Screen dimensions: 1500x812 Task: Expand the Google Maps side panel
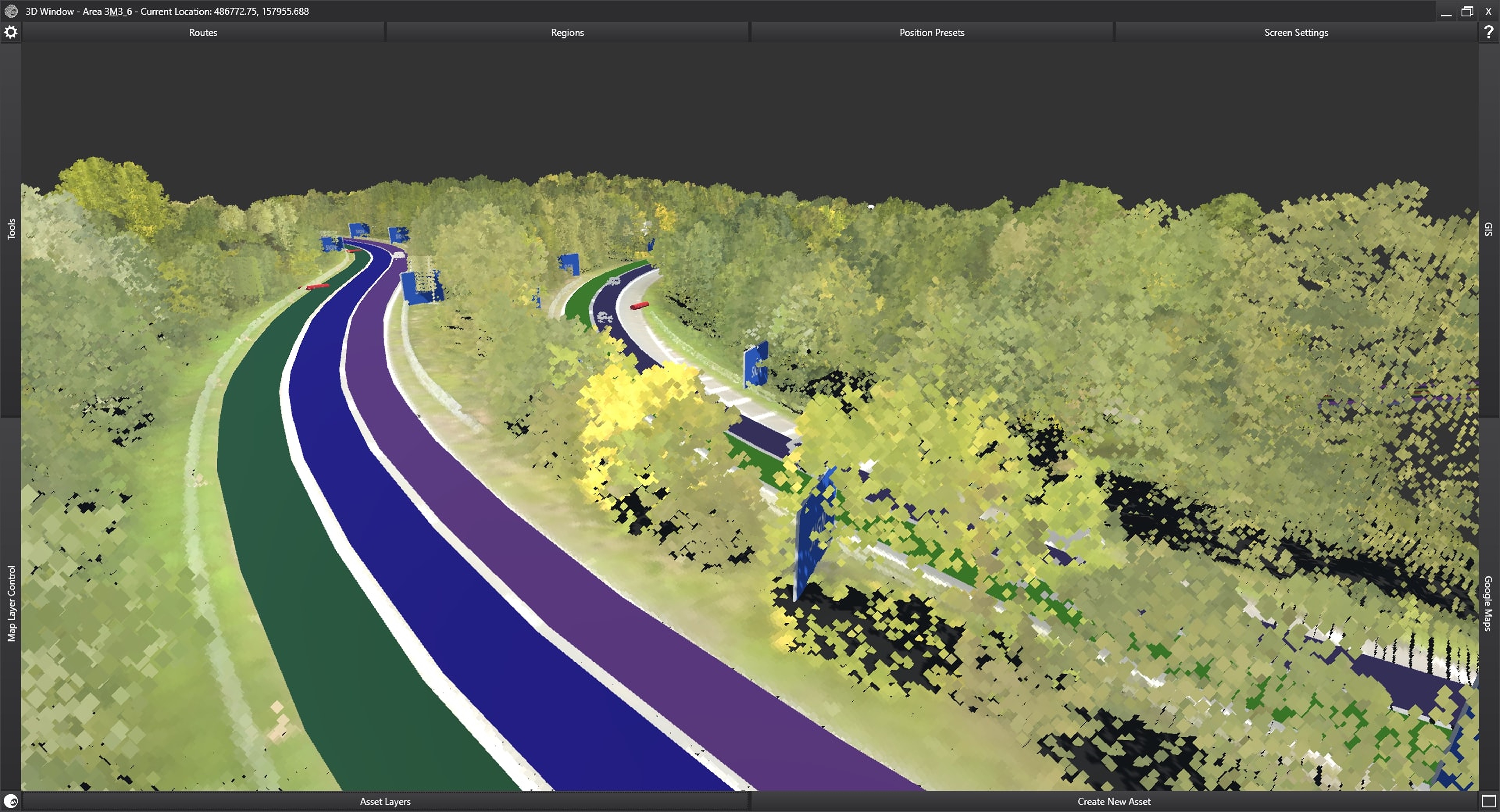1488,603
